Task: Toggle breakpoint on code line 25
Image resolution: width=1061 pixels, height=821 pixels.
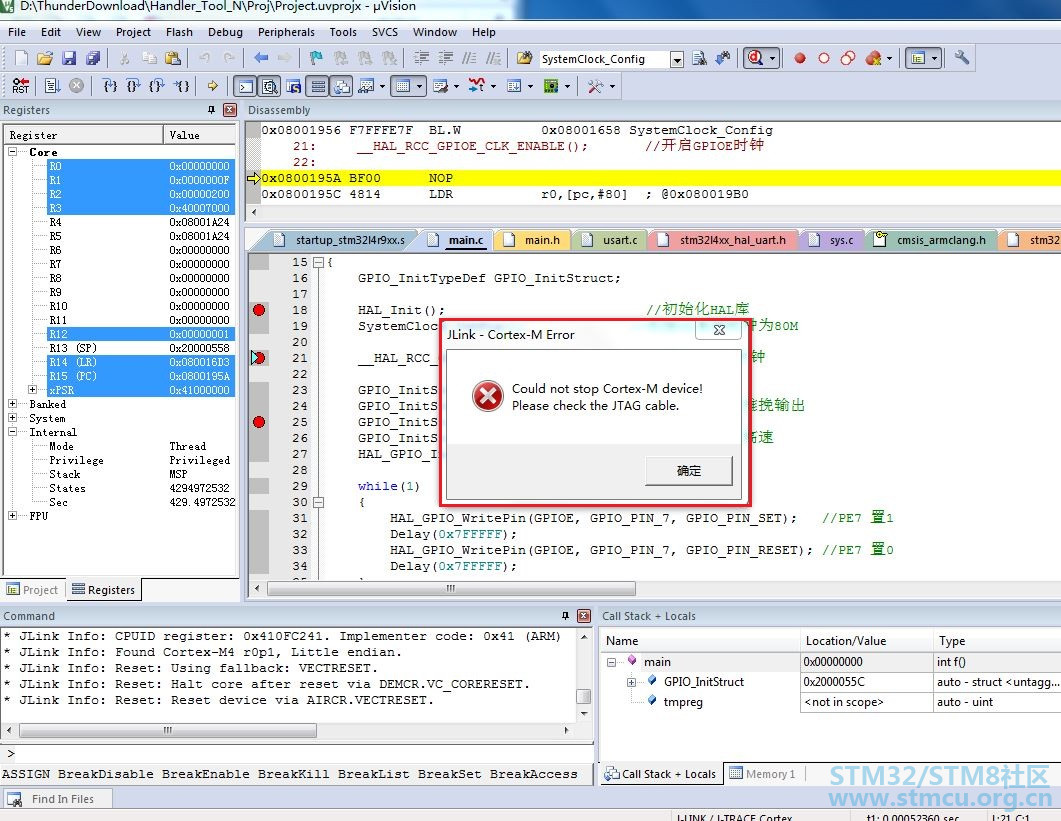Action: coord(258,422)
